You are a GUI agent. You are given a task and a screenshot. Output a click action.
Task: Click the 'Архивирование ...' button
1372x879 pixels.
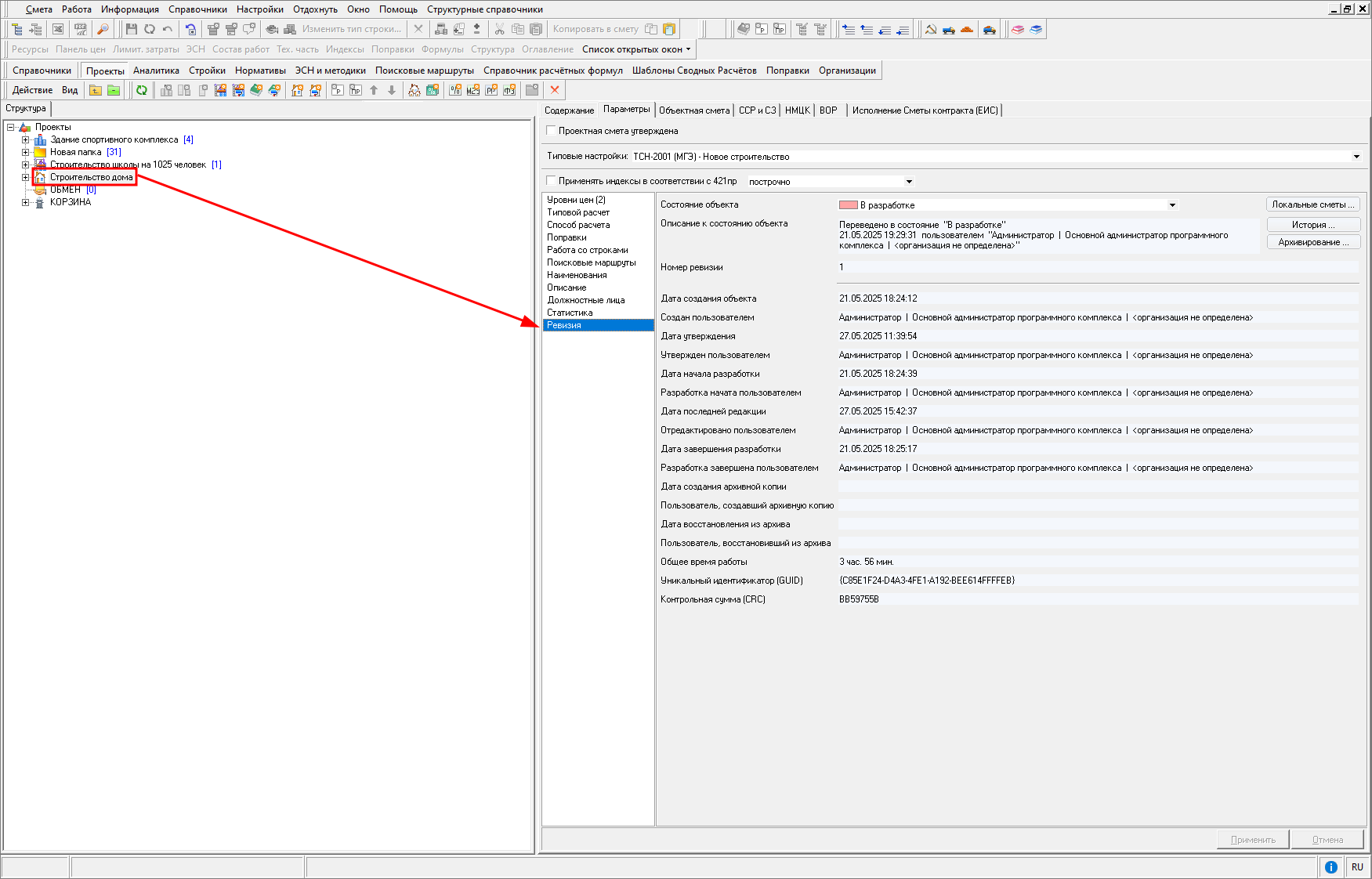[x=1312, y=242]
